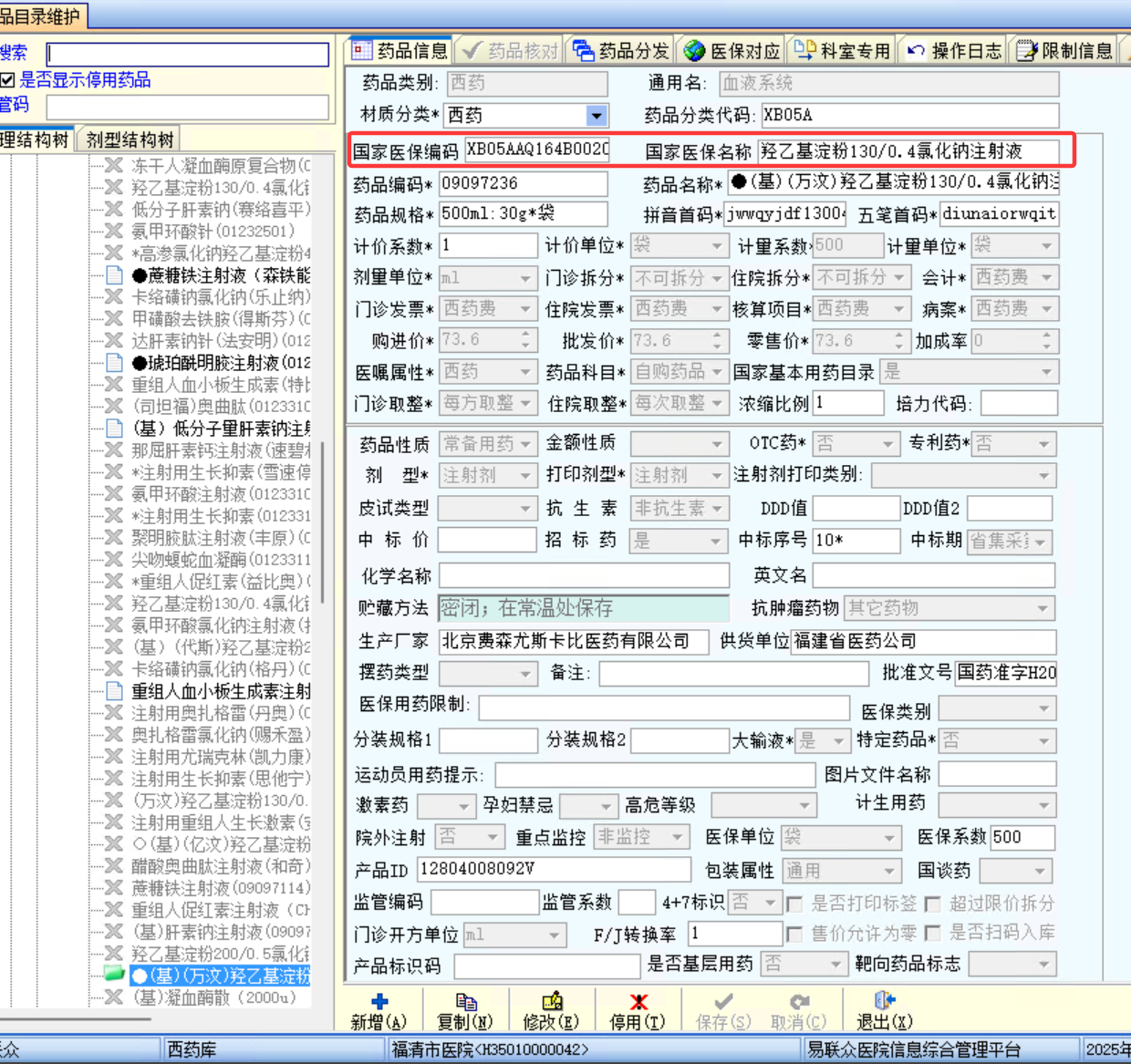The width and height of the screenshot is (1131, 1064).
Task: Click the 新增(A) add icon
Action: pyautogui.click(x=379, y=1002)
